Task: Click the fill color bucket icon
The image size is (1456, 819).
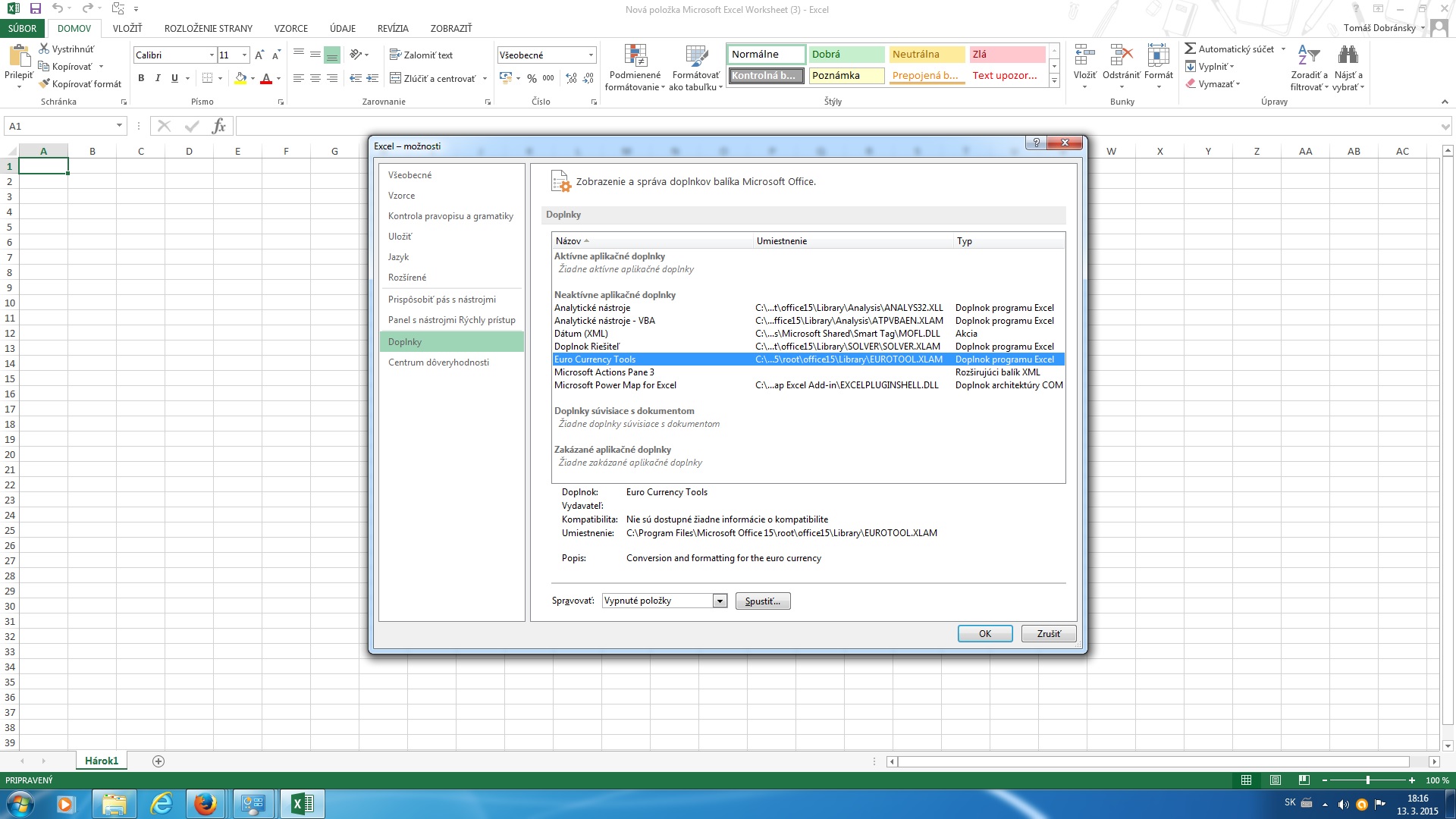Action: [240, 78]
